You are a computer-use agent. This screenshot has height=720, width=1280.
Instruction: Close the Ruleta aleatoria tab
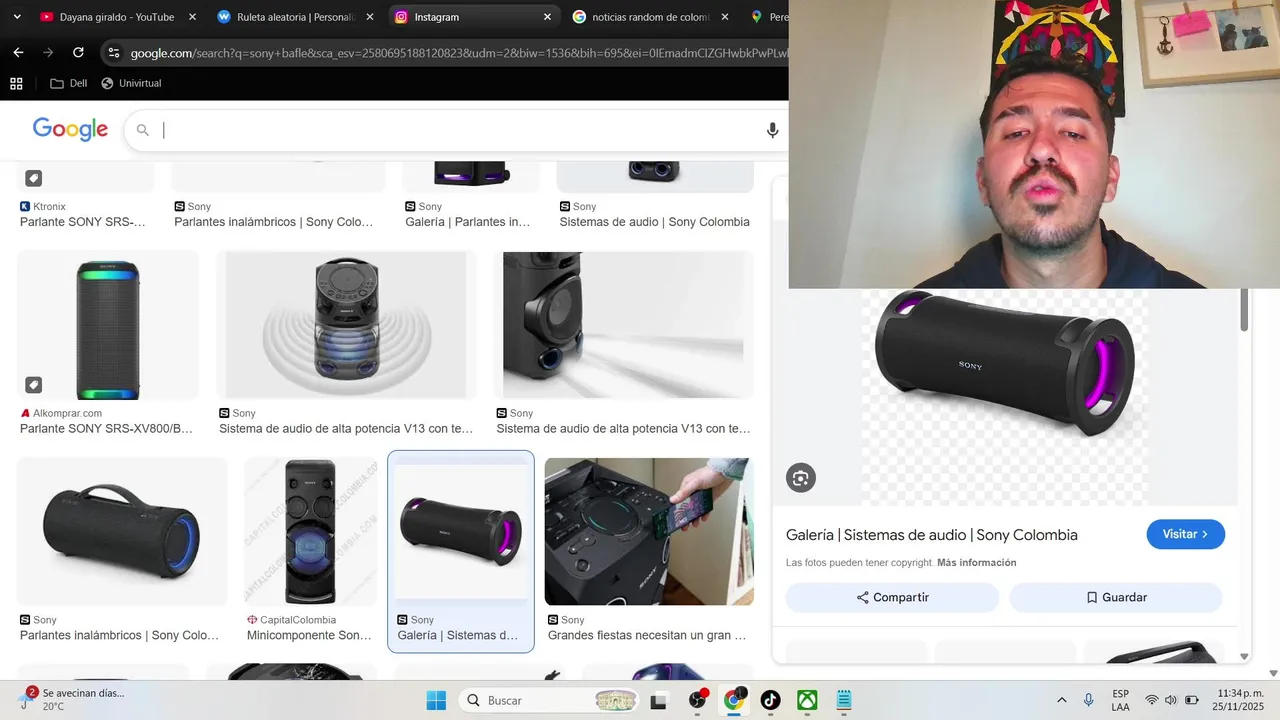point(370,17)
